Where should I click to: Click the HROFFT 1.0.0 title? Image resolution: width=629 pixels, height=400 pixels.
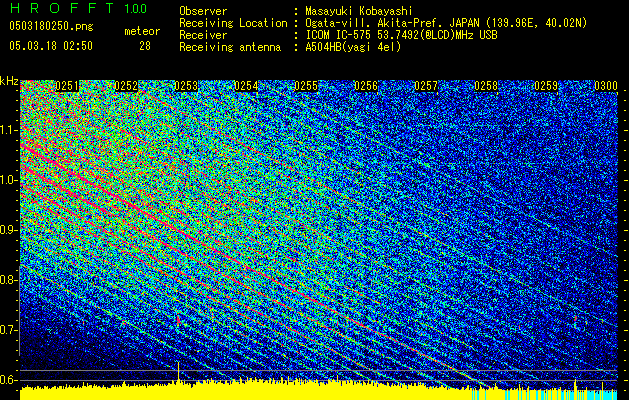(x=79, y=8)
